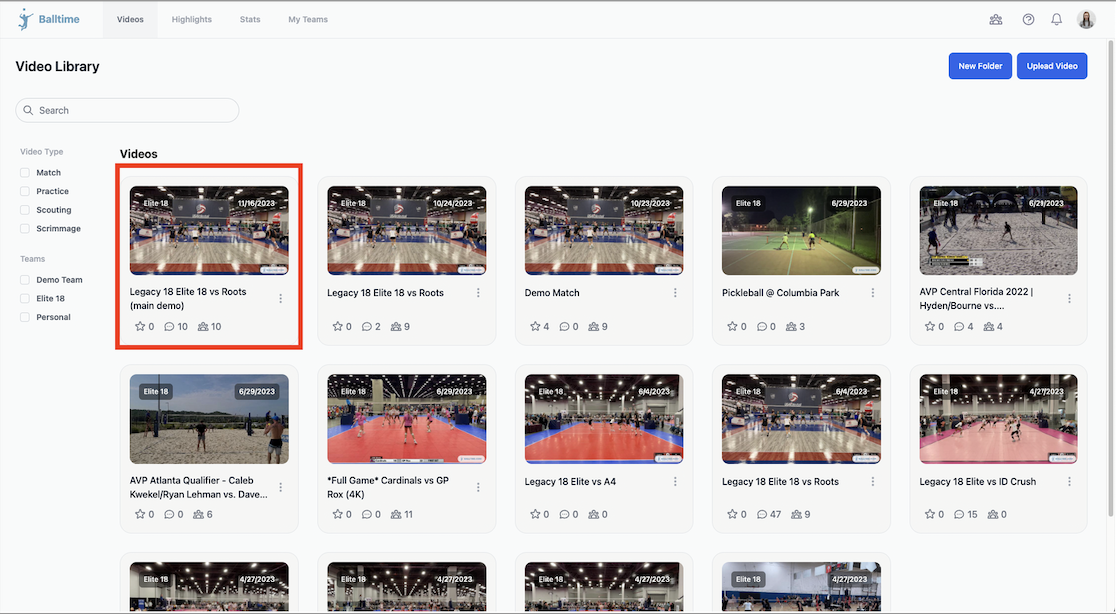Image resolution: width=1116 pixels, height=614 pixels.
Task: Open three-dot menu for Legacy 18 main demo video
Action: [280, 299]
